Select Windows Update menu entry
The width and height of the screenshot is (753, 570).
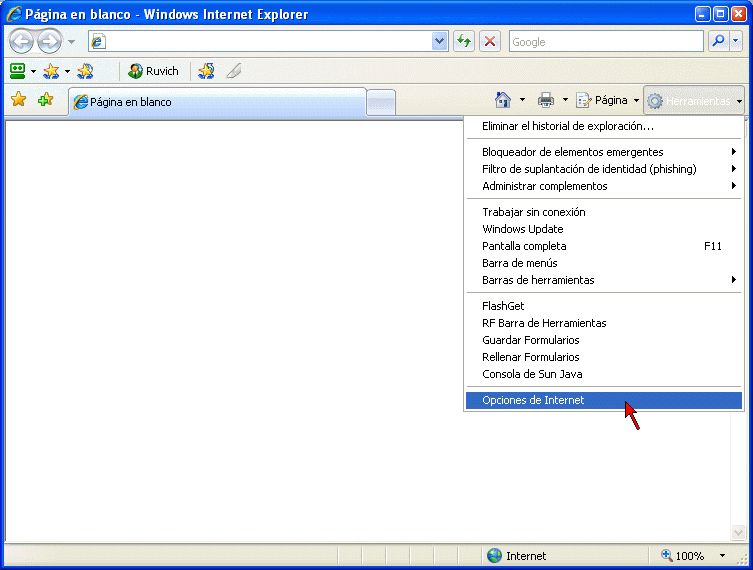pyautogui.click(x=604, y=229)
